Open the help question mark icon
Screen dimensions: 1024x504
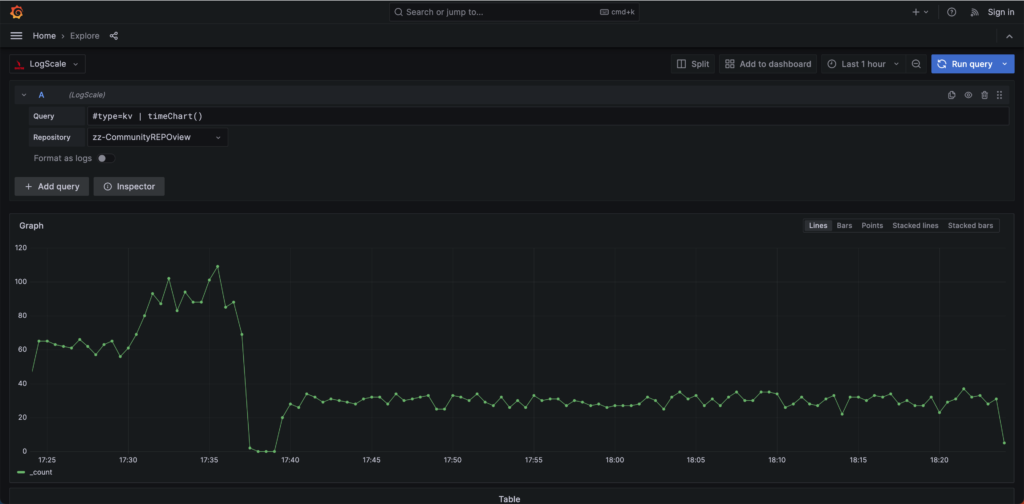tap(952, 12)
